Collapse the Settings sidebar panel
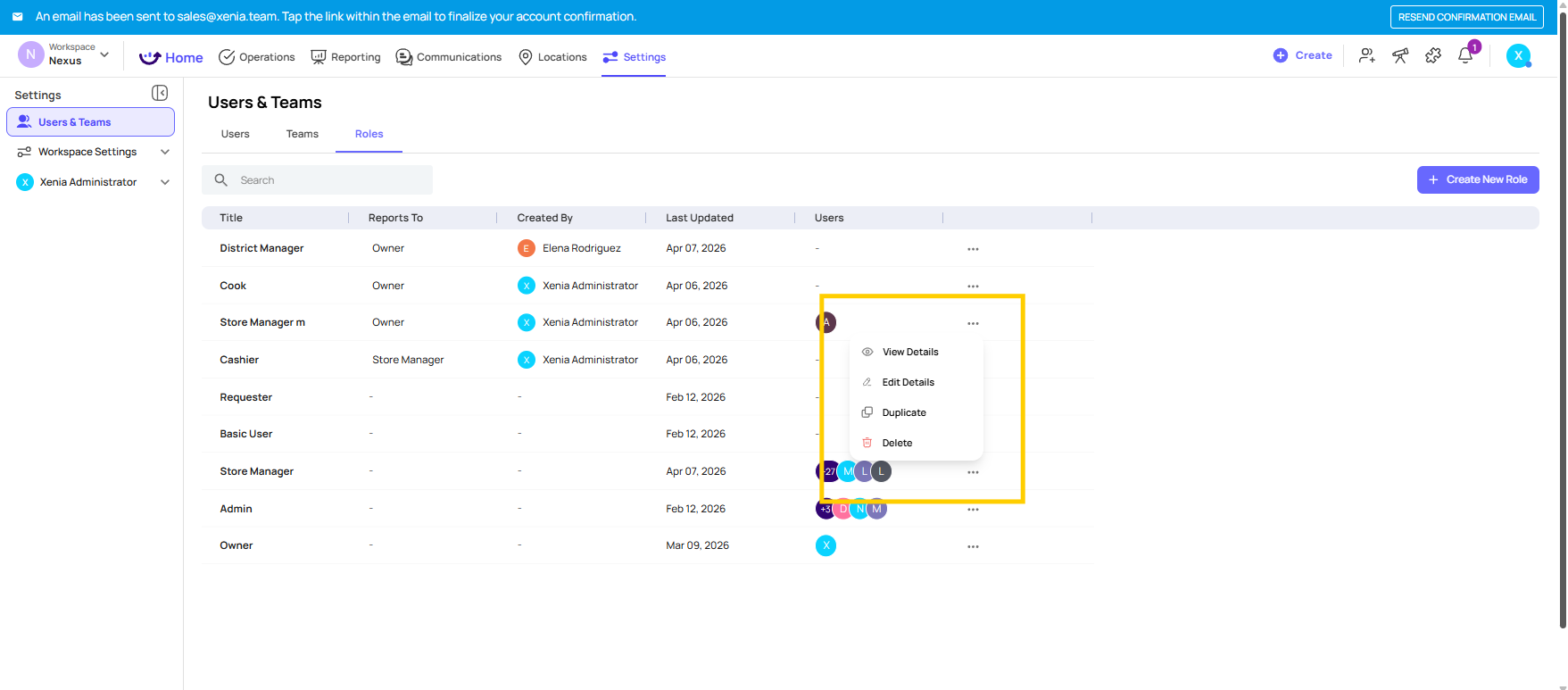This screenshot has height=690, width=1568. tap(160, 93)
